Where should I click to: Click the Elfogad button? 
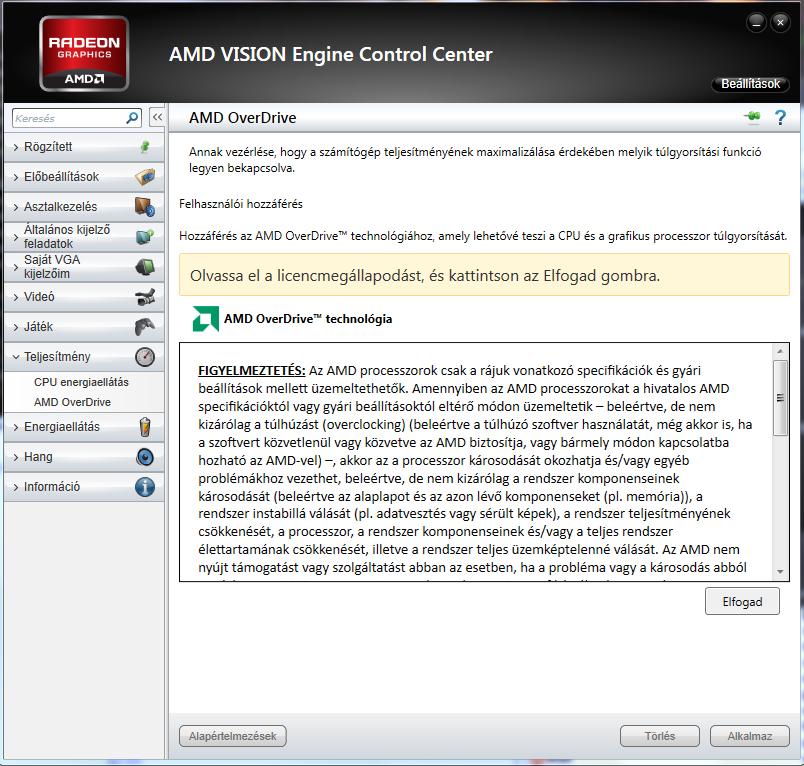click(742, 601)
